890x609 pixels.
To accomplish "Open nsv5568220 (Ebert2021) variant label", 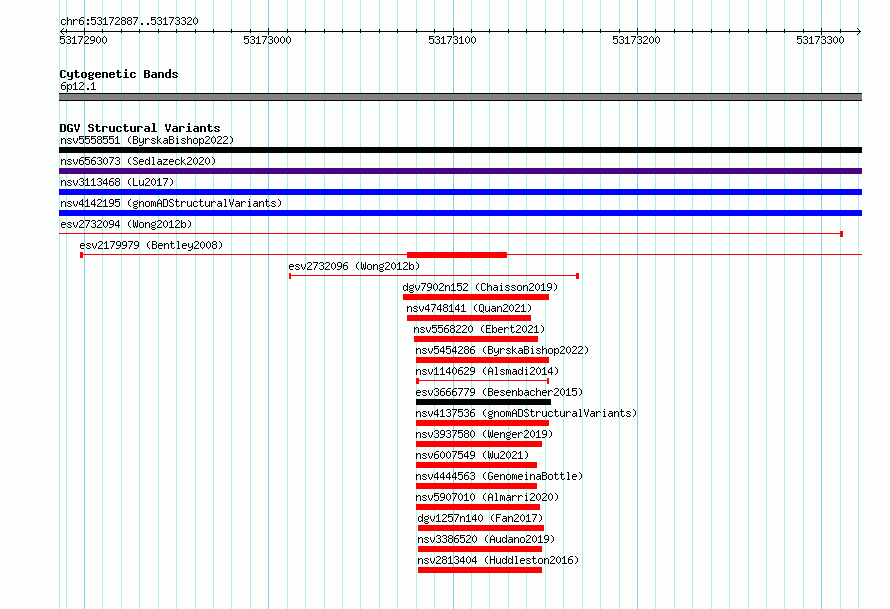I will click(x=479, y=329).
